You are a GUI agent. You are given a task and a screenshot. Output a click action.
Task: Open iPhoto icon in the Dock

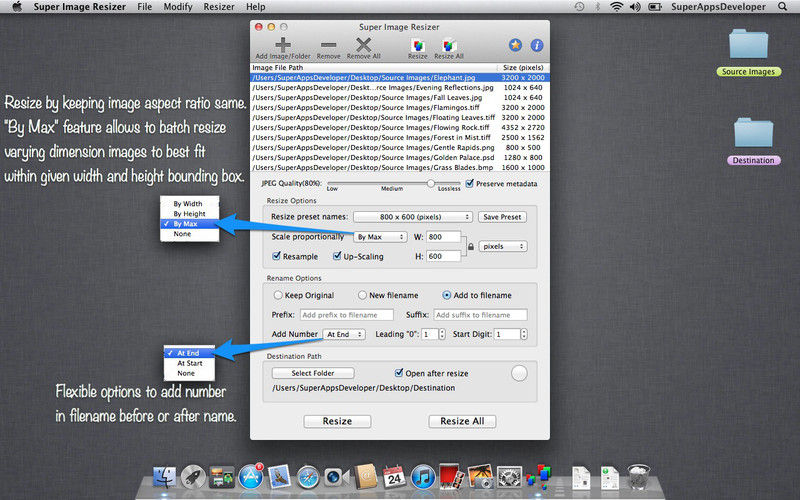(x=480, y=477)
